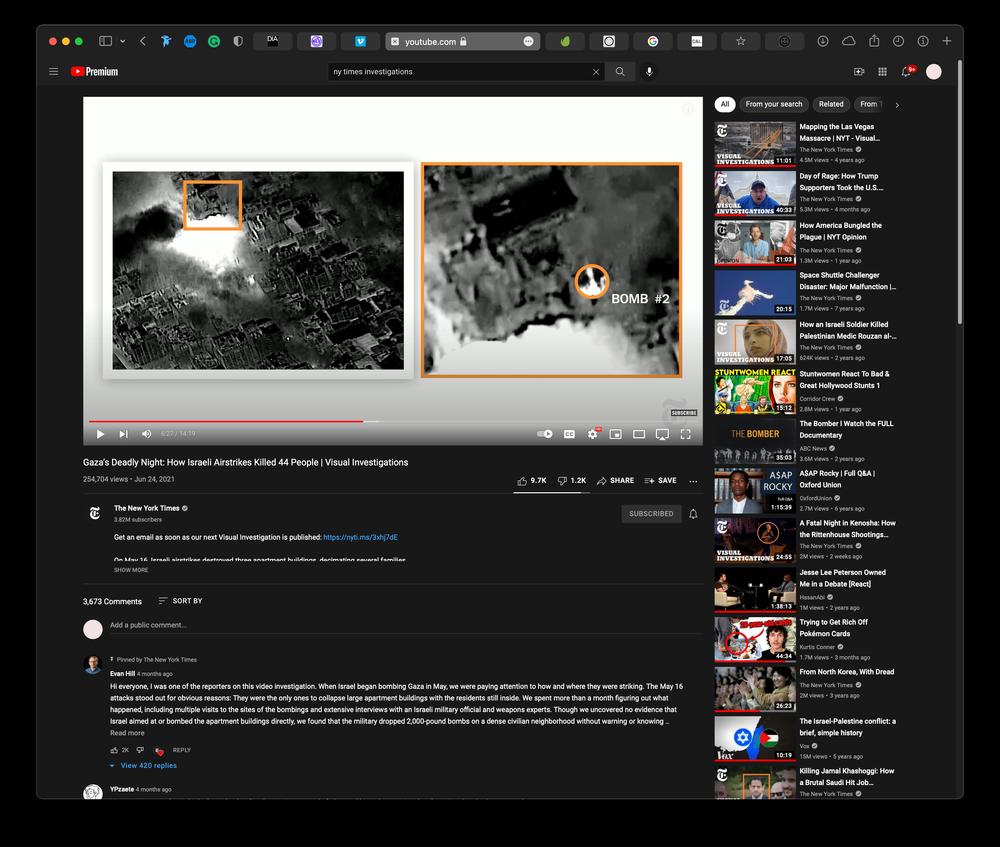Switch to the Google tab
Viewport: 1000px width, 847px height.
tap(652, 41)
